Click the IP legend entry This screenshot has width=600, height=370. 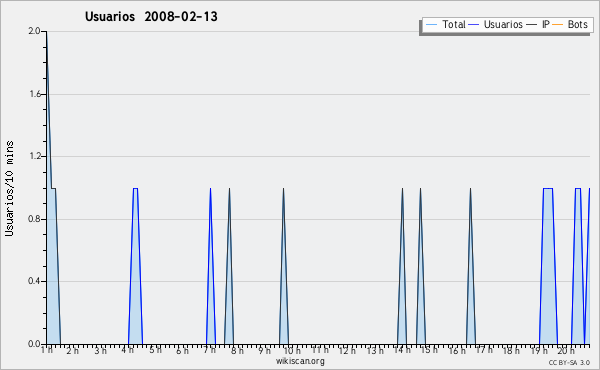click(538, 24)
